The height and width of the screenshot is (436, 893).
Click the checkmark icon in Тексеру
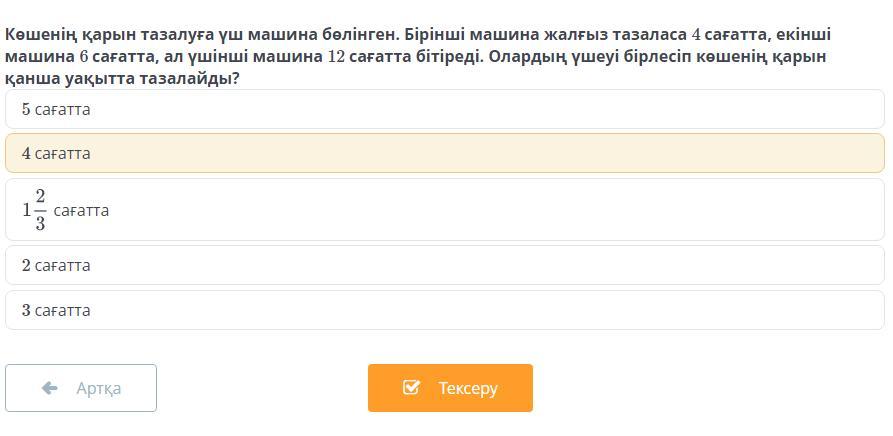coord(411,387)
